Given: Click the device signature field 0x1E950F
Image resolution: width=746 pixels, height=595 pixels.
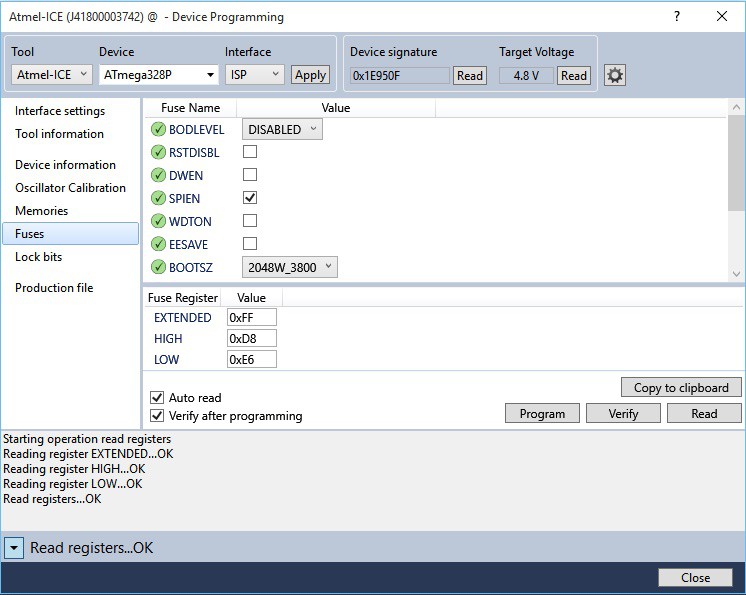Looking at the screenshot, I should pos(400,75).
